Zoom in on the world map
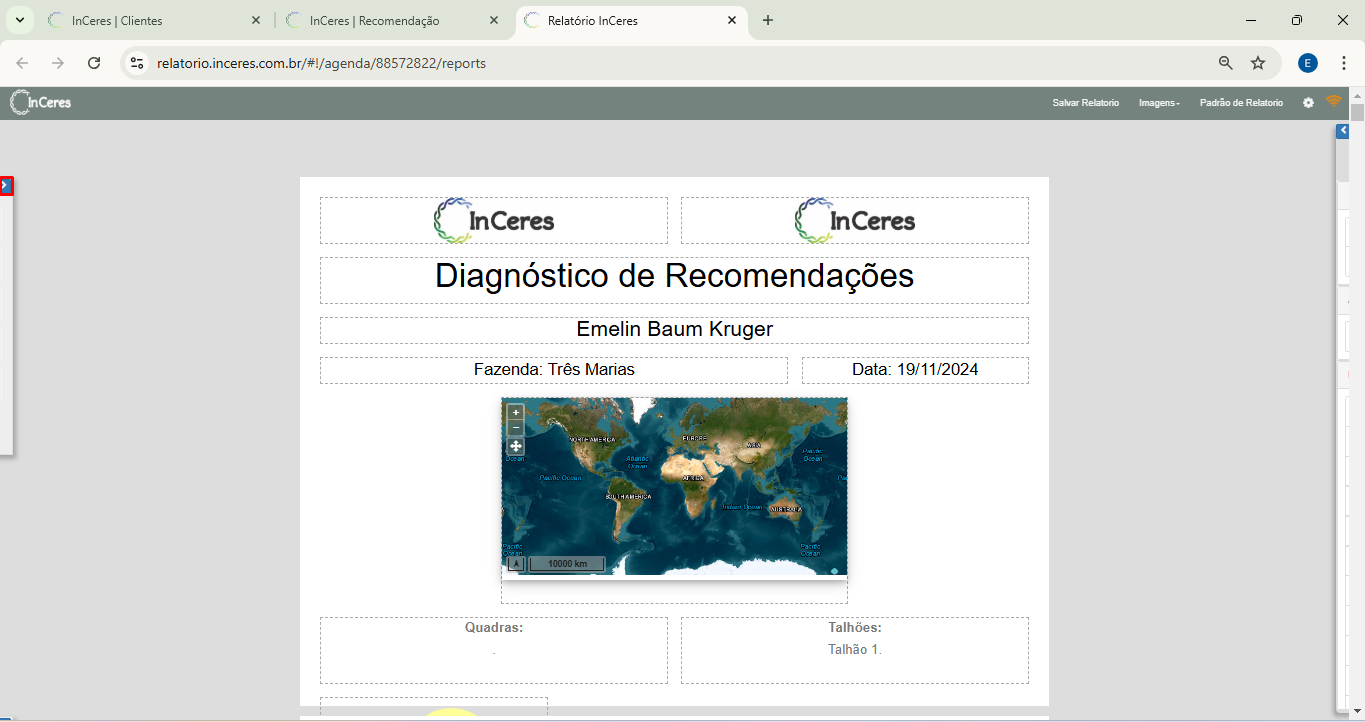This screenshot has width=1365, height=722. (x=516, y=412)
